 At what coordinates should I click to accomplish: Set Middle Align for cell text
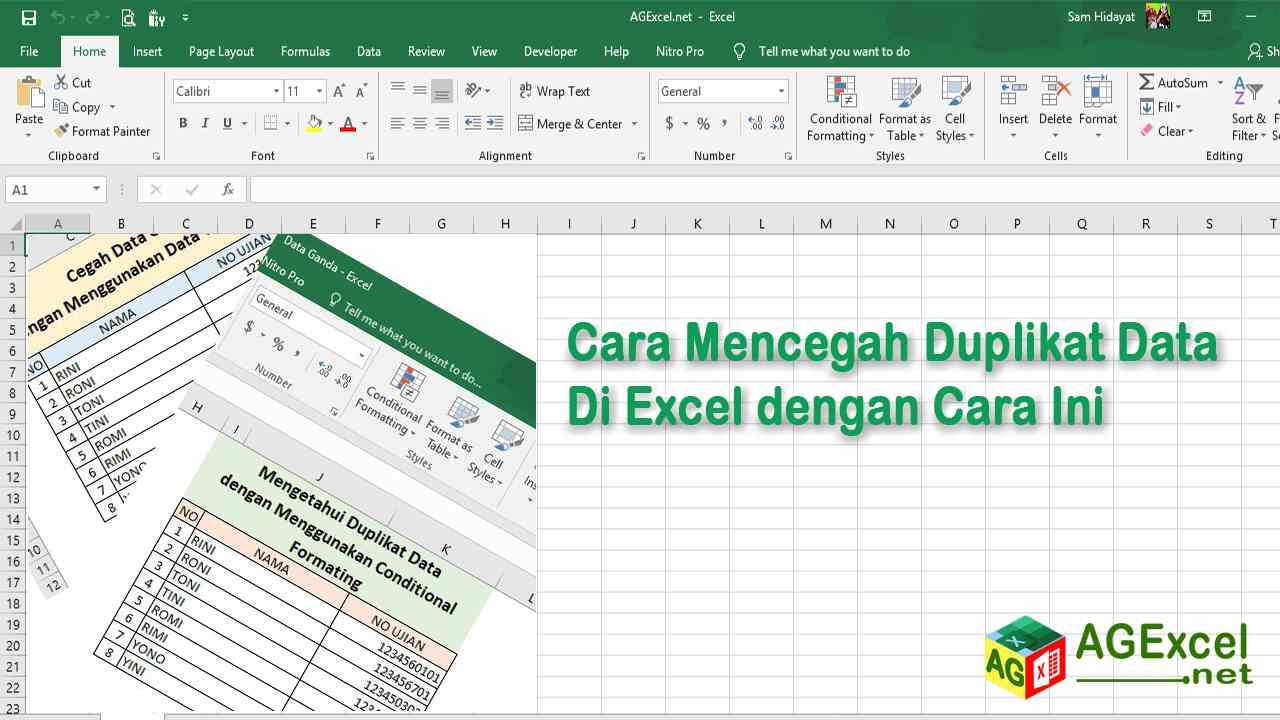[419, 91]
